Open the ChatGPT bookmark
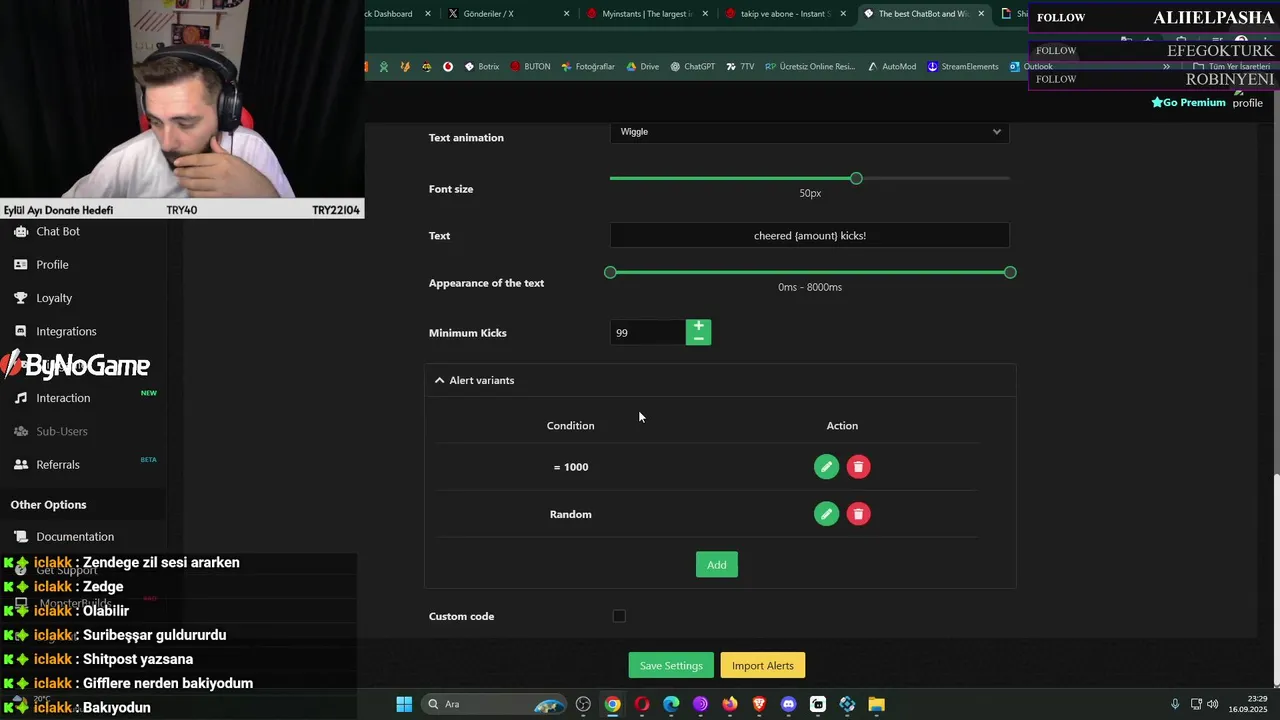Image resolution: width=1280 pixels, height=720 pixels. (692, 67)
